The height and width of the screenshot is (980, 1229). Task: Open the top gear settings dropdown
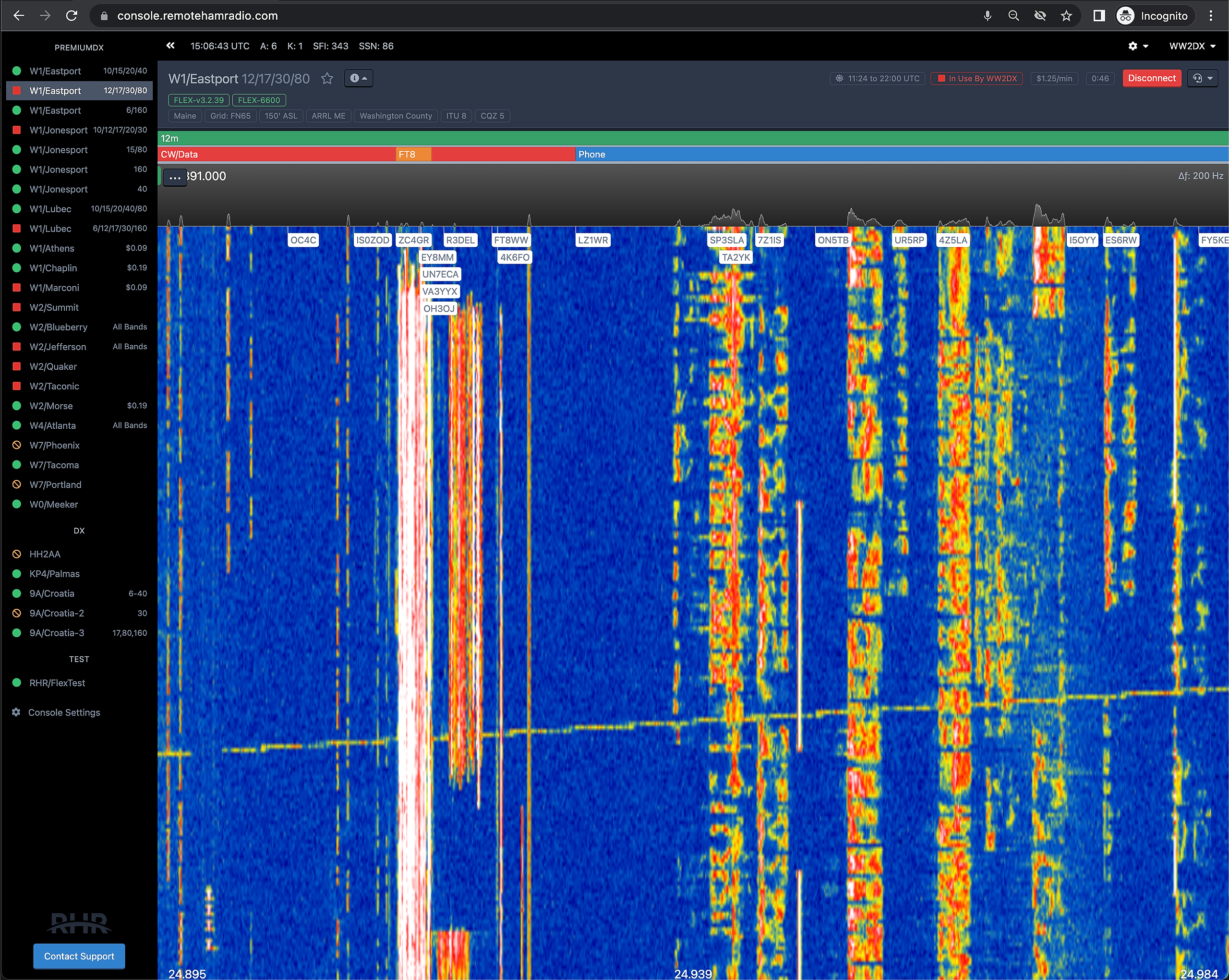pyautogui.click(x=1138, y=46)
